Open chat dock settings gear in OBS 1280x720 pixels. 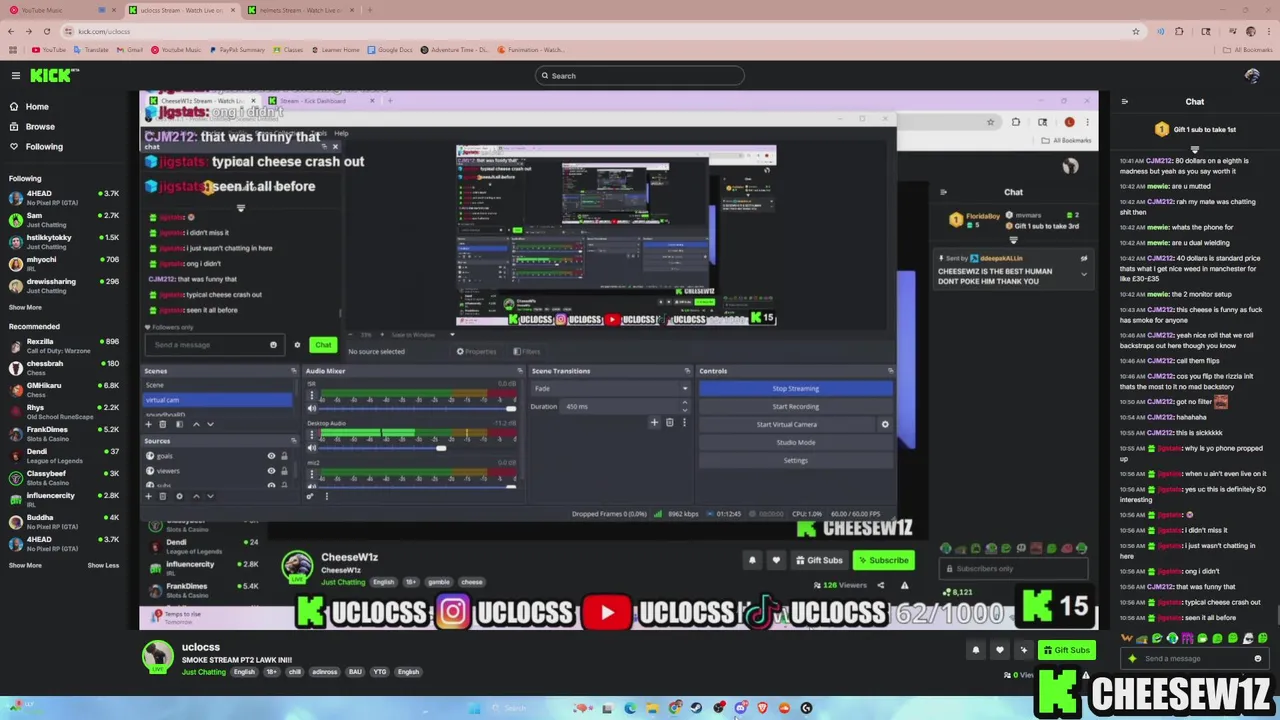[x=297, y=345]
